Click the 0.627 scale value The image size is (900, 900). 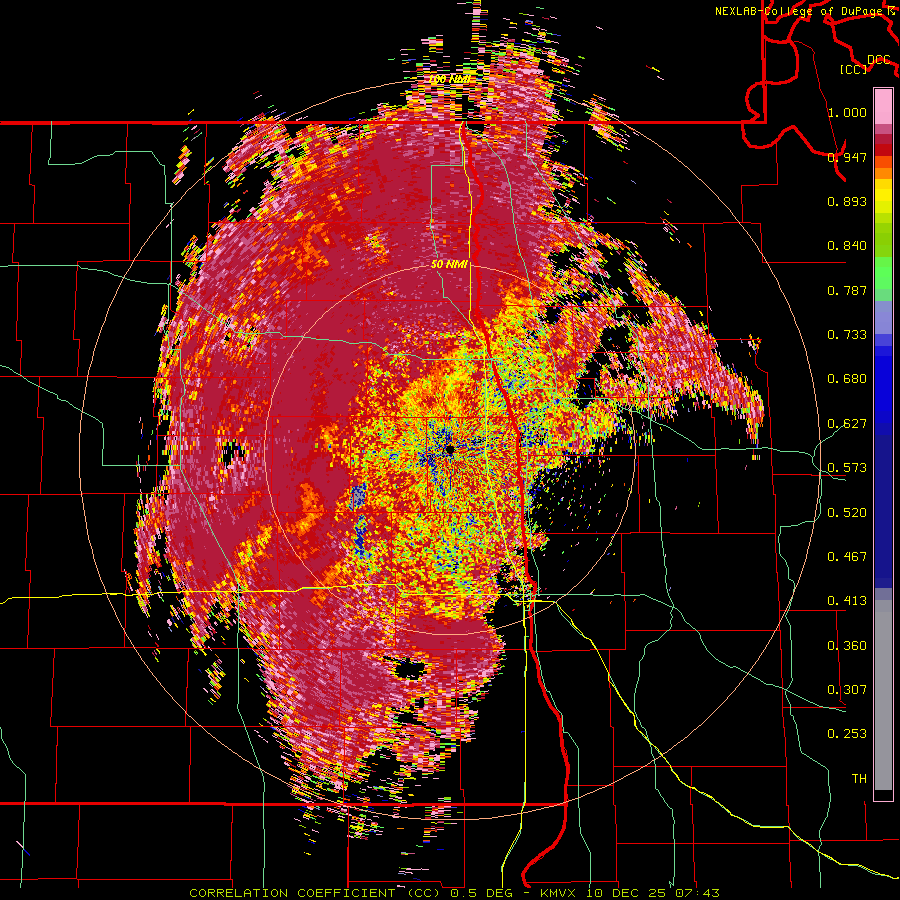pos(847,424)
